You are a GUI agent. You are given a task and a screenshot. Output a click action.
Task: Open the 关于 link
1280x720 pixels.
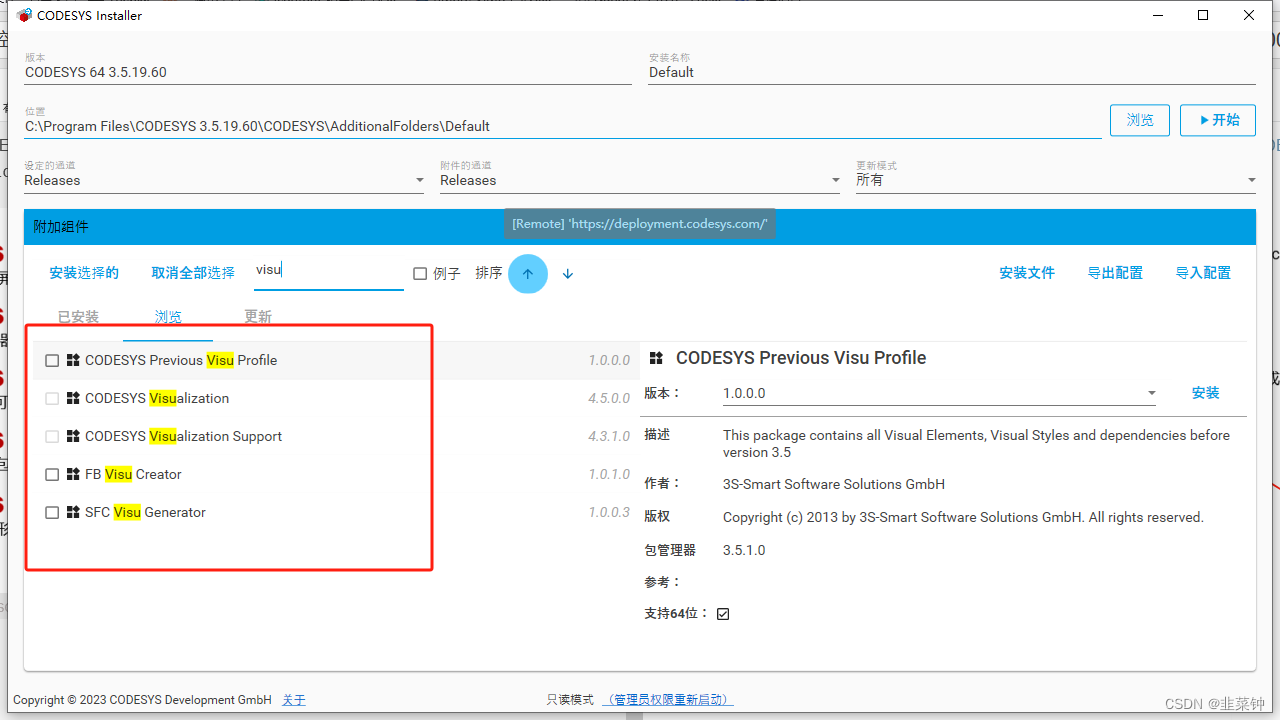coord(294,700)
